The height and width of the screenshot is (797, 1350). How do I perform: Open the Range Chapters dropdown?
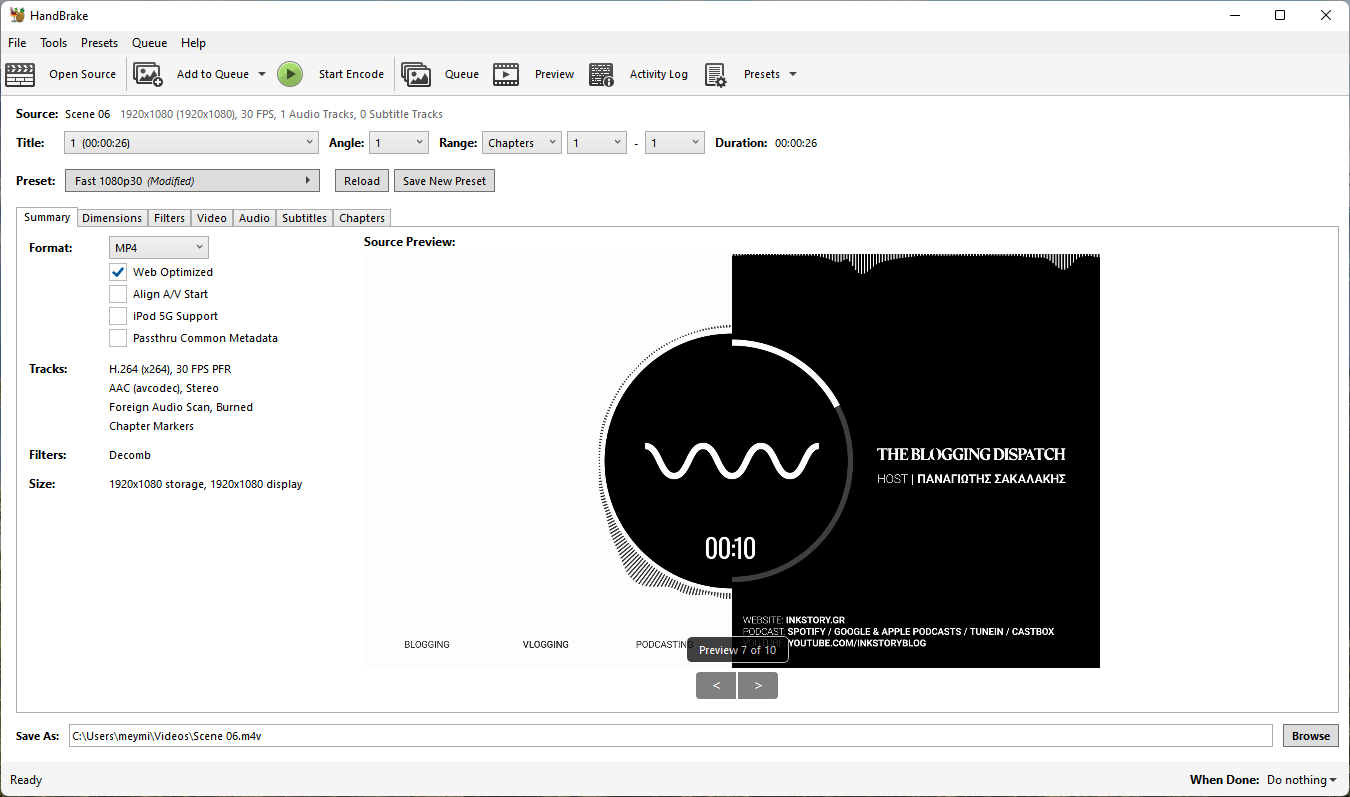click(x=521, y=143)
